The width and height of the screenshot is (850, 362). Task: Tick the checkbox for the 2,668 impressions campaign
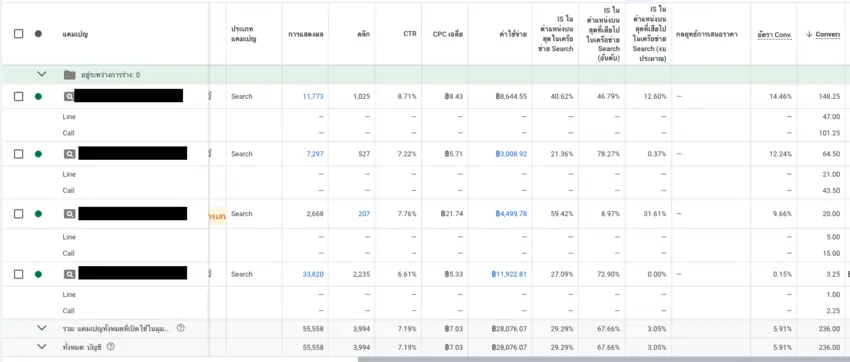pos(18,214)
